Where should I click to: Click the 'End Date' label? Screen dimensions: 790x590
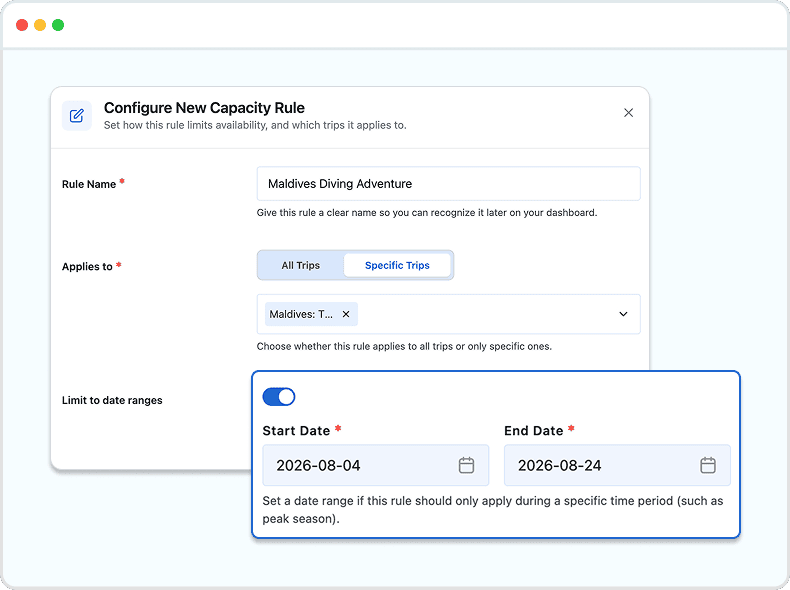534,431
